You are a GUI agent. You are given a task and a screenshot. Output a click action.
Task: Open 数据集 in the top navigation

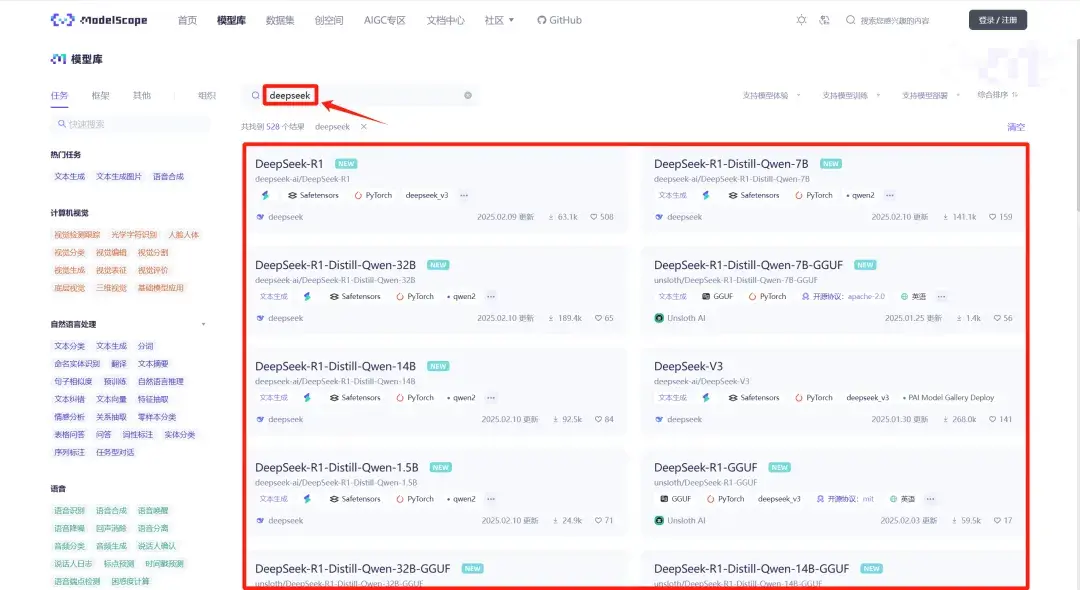(280, 20)
